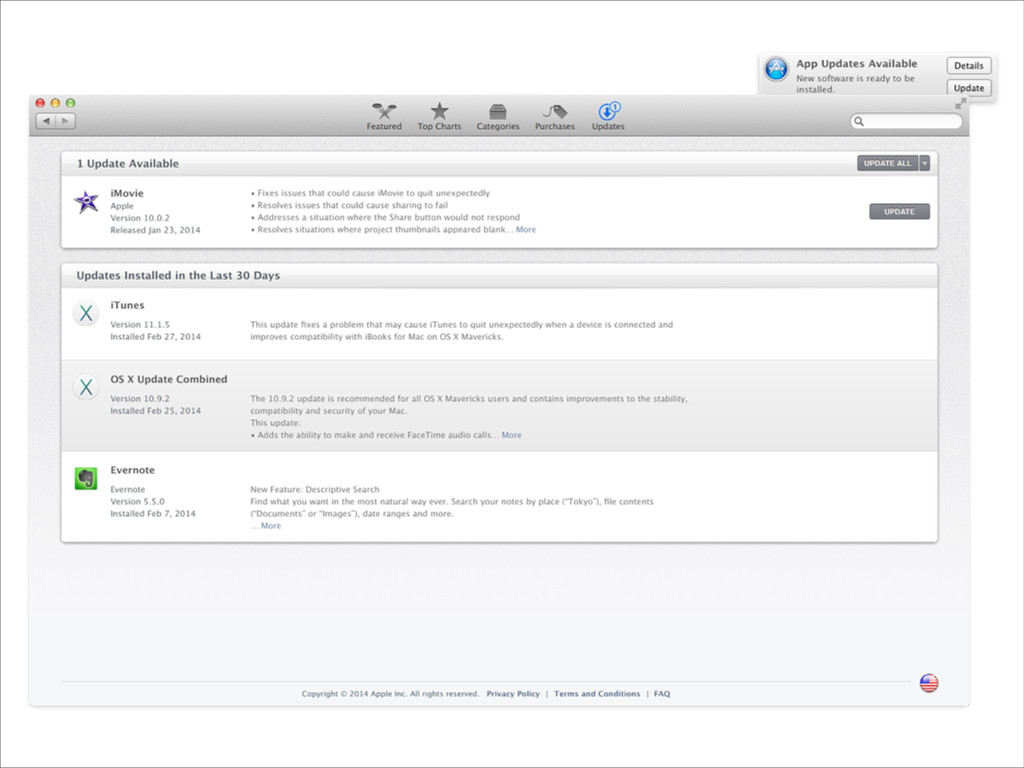Click the "1 Update Available" heading
The image size is (1024, 768).
coord(127,163)
